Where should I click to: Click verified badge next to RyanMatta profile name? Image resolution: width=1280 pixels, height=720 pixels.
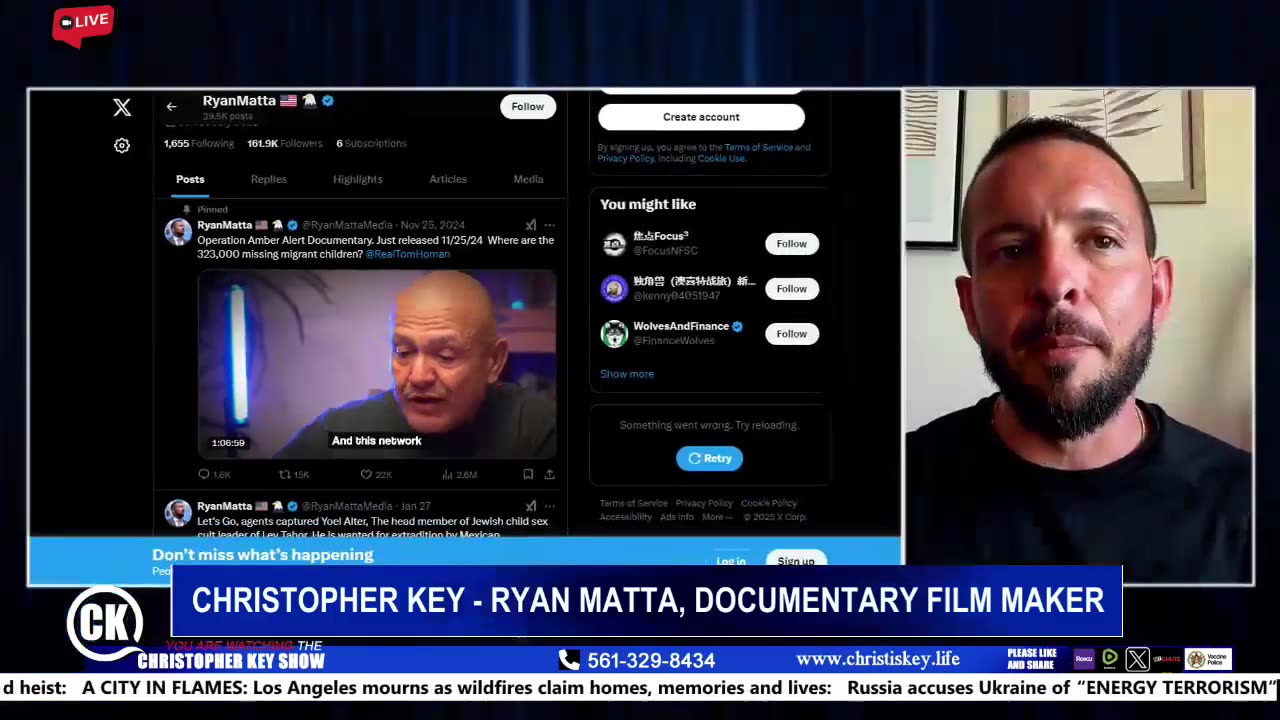pyautogui.click(x=328, y=101)
